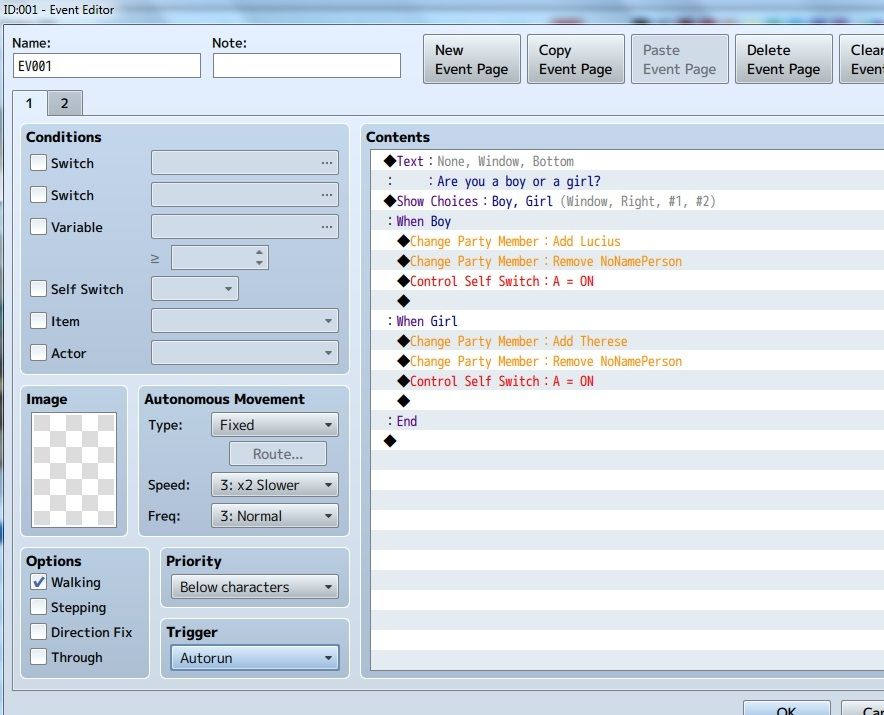Toggle the Walking option checkbox
The image size is (884, 715).
38,582
